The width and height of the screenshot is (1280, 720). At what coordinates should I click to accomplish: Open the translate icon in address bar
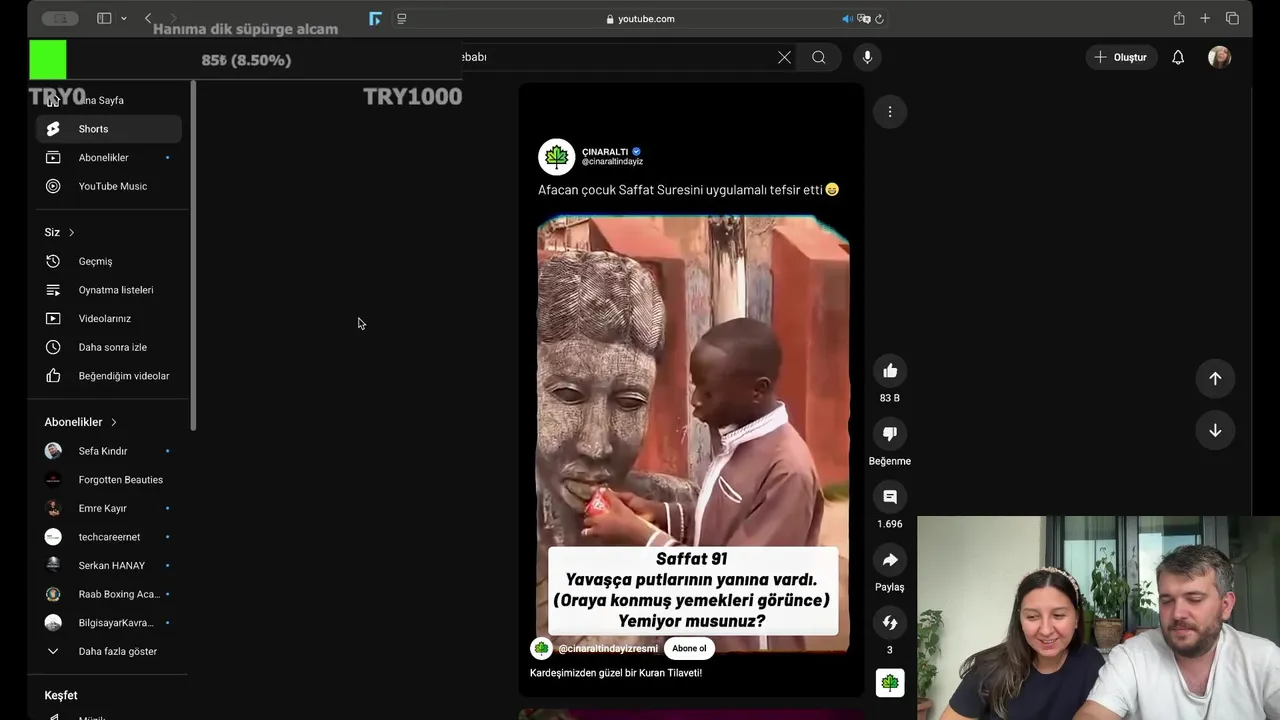coord(863,18)
